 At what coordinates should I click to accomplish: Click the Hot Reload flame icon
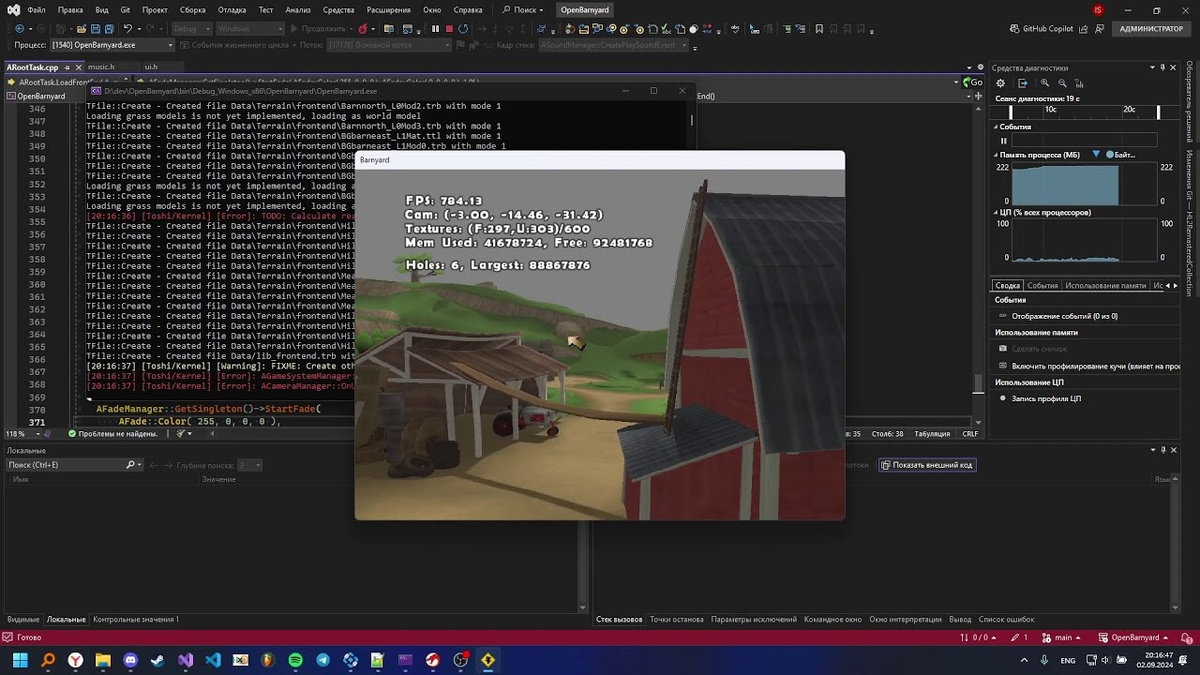[361, 29]
